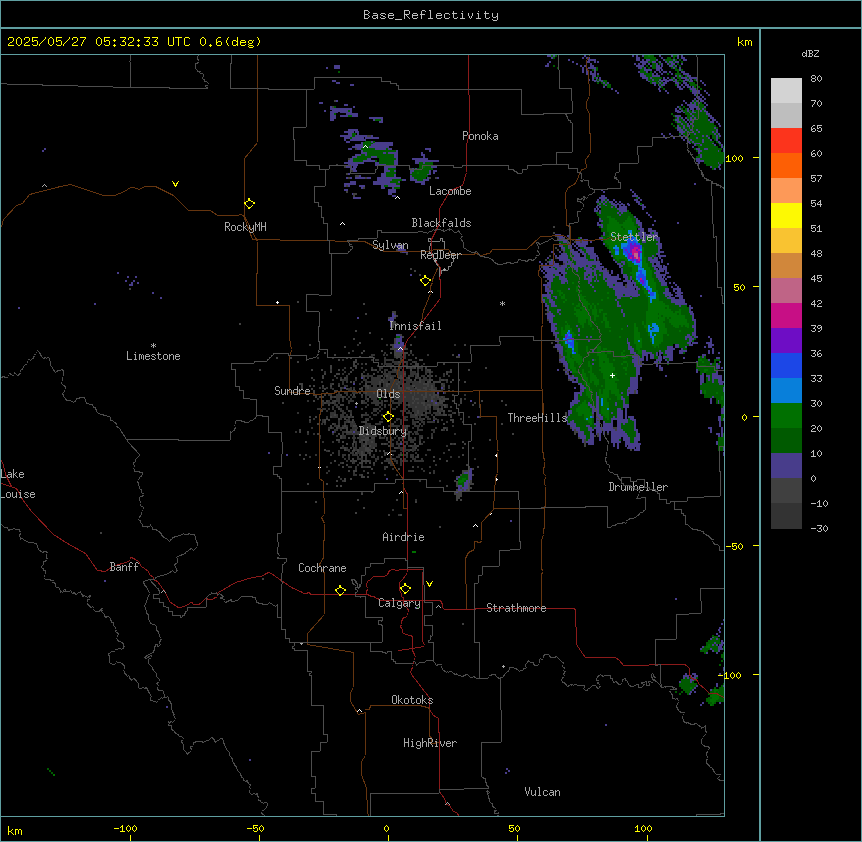Pick the white 70-80 dBZ legend swatch
This screenshot has width=862, height=842.
click(786, 90)
